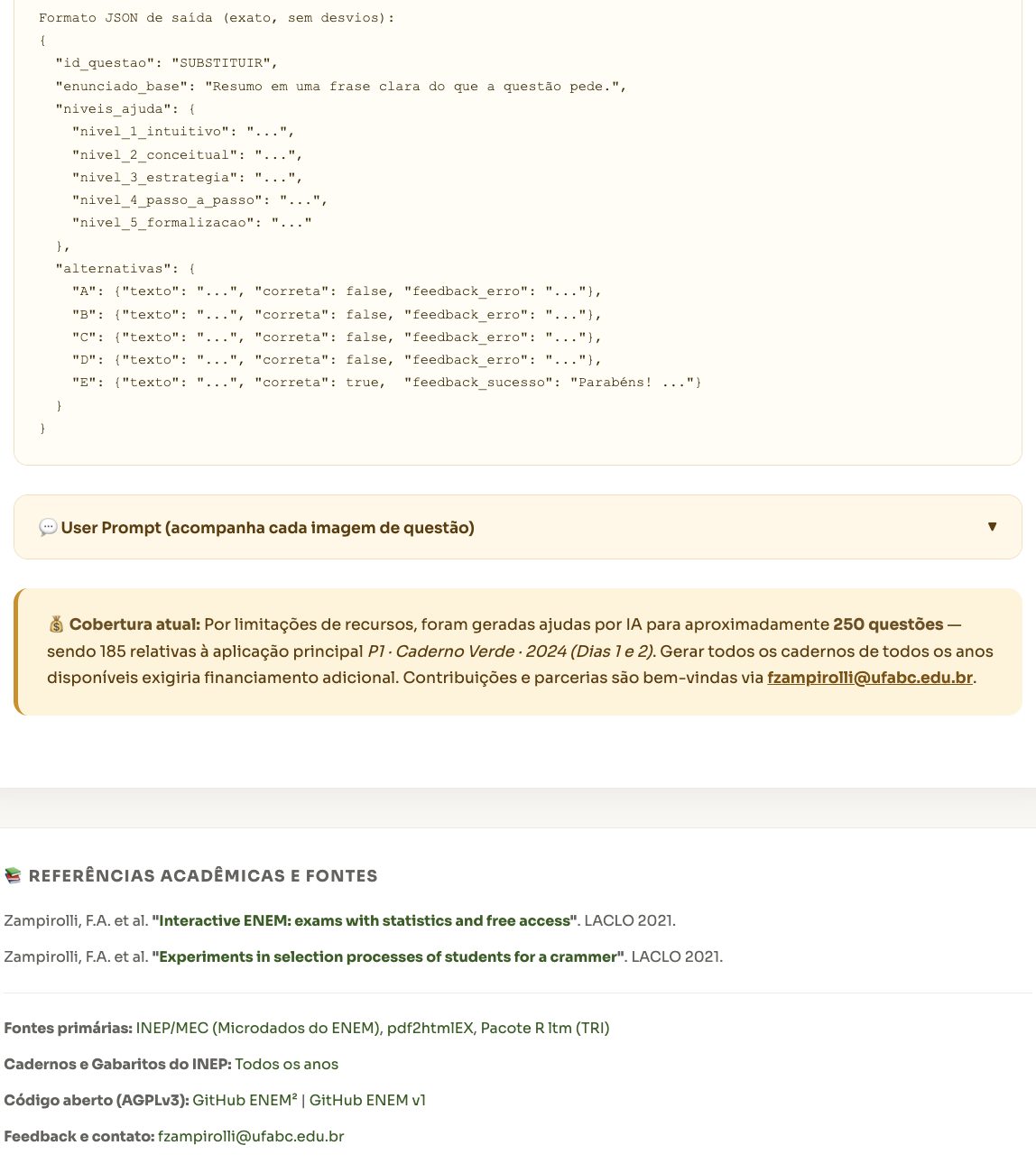This screenshot has height=1173, width=1036.
Task: Open the Interactive ENEM exams paper link
Action: click(365, 920)
